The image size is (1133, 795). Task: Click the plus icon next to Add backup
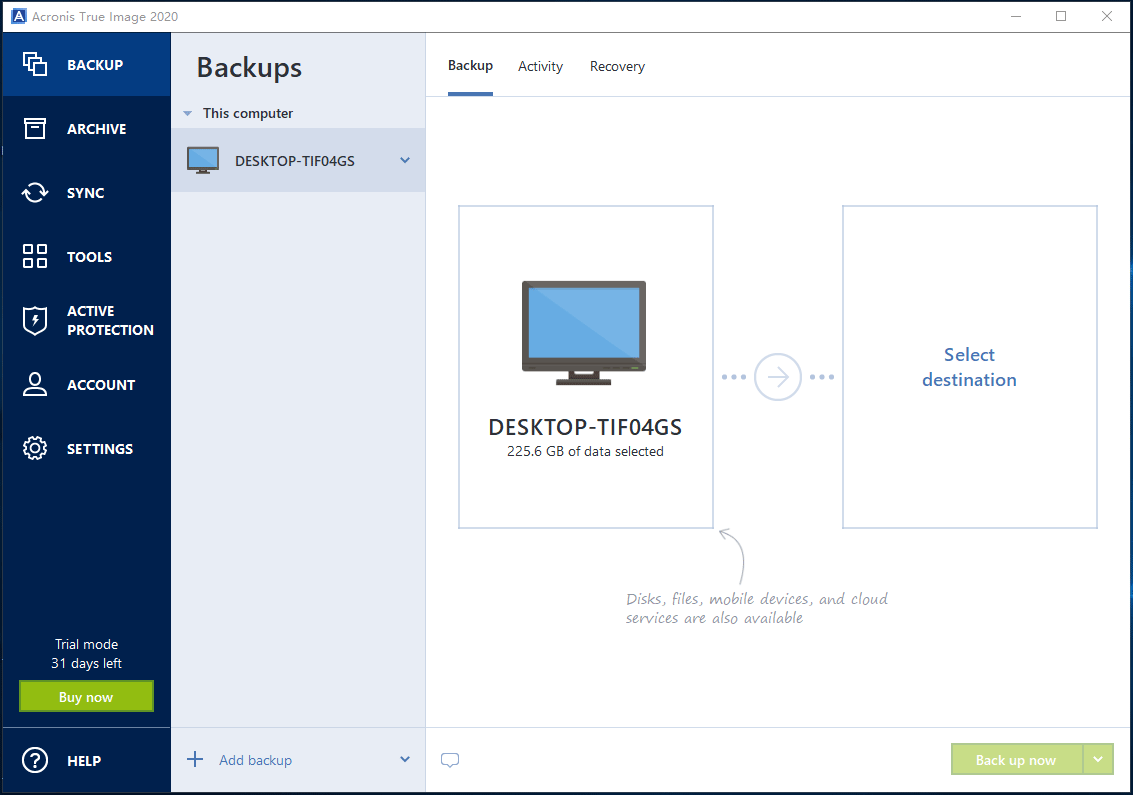[x=195, y=759]
